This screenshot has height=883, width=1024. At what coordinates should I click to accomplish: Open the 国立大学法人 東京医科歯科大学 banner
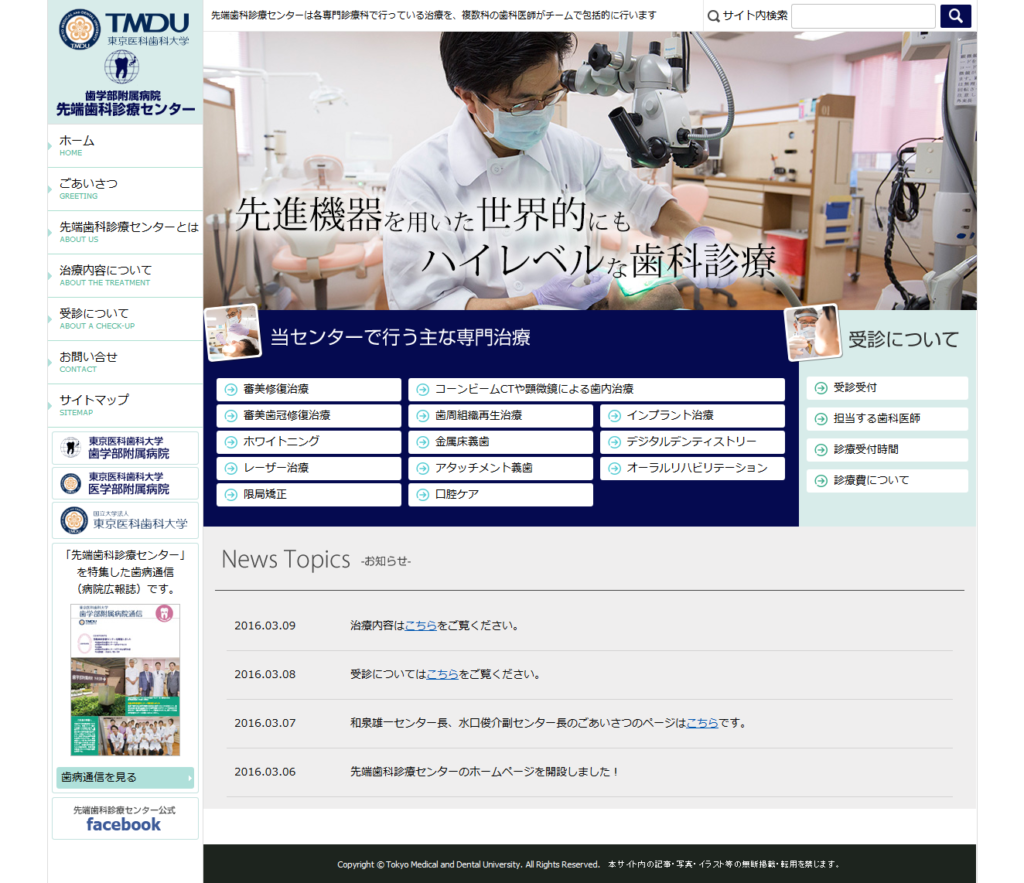(125, 520)
